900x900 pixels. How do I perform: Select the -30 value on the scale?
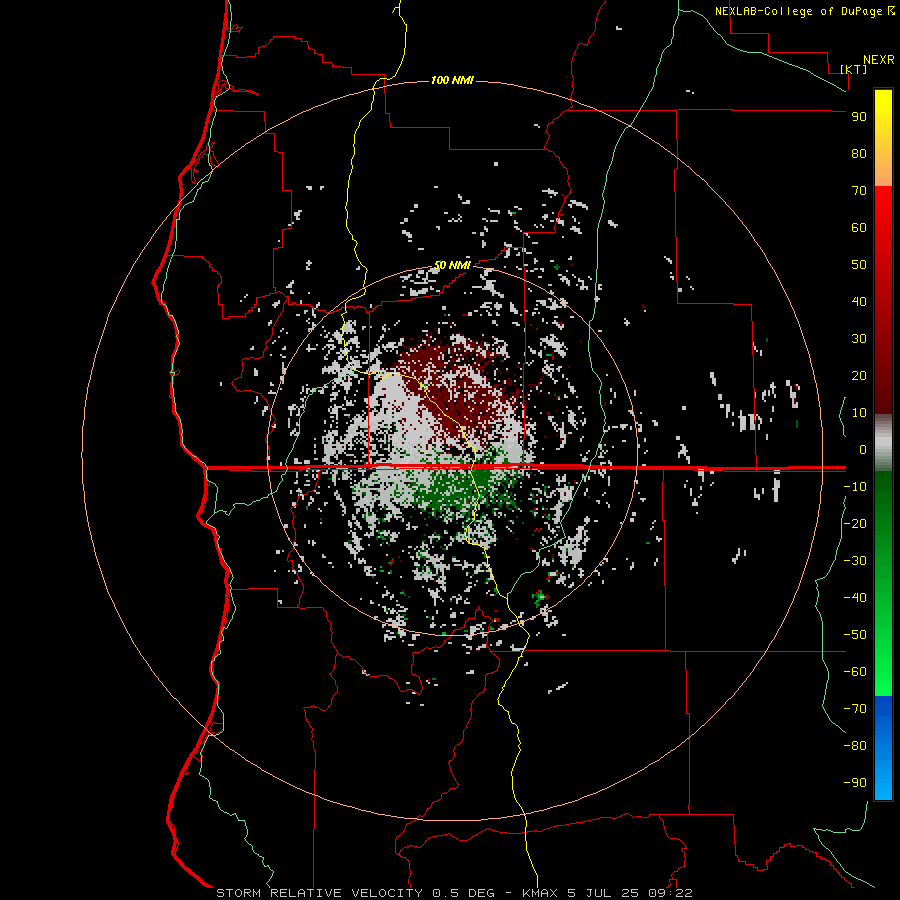click(855, 561)
